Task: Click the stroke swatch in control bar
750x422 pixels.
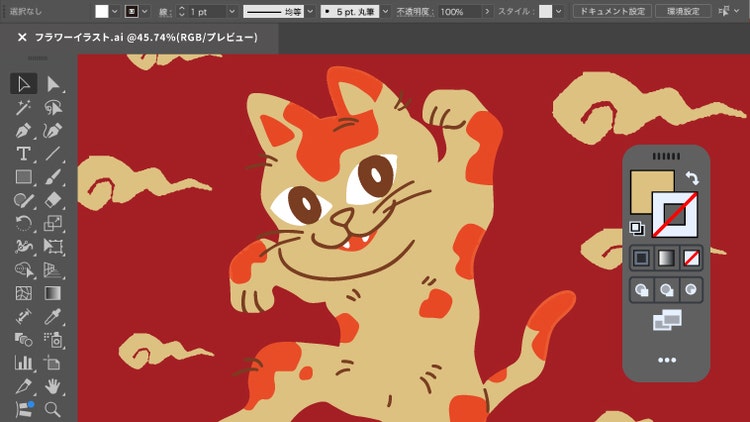Action: [x=132, y=11]
